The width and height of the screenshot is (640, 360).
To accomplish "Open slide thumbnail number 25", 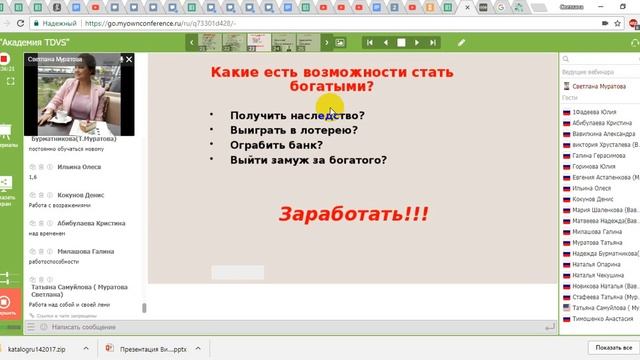I will point(308,42).
